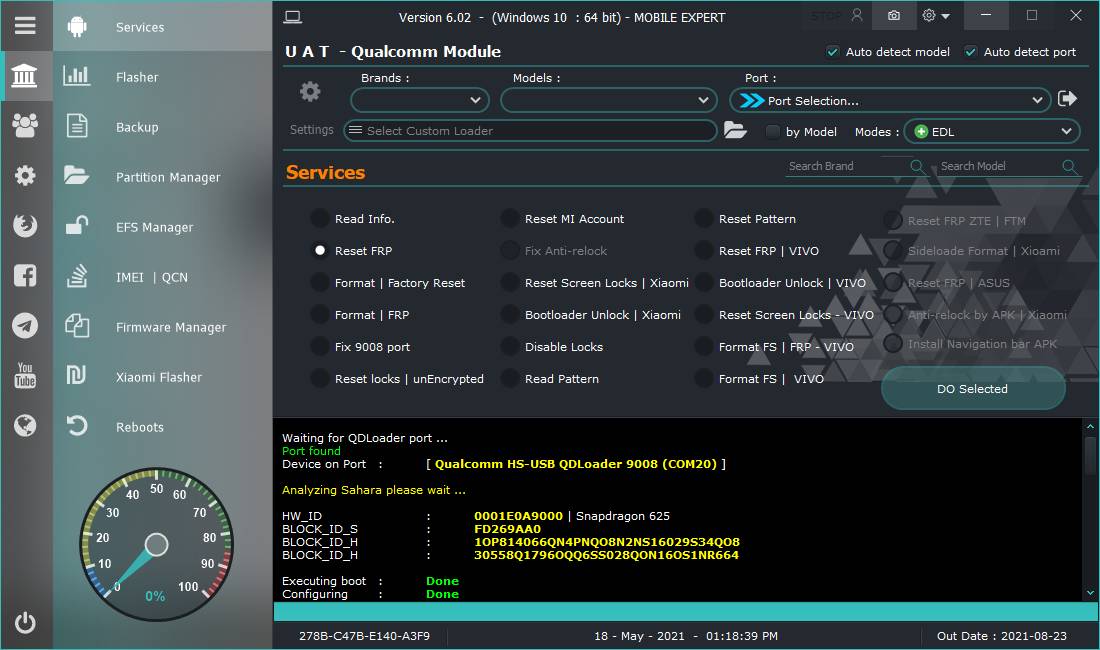
Task: Click the power icon at bottom left
Action: point(25,623)
